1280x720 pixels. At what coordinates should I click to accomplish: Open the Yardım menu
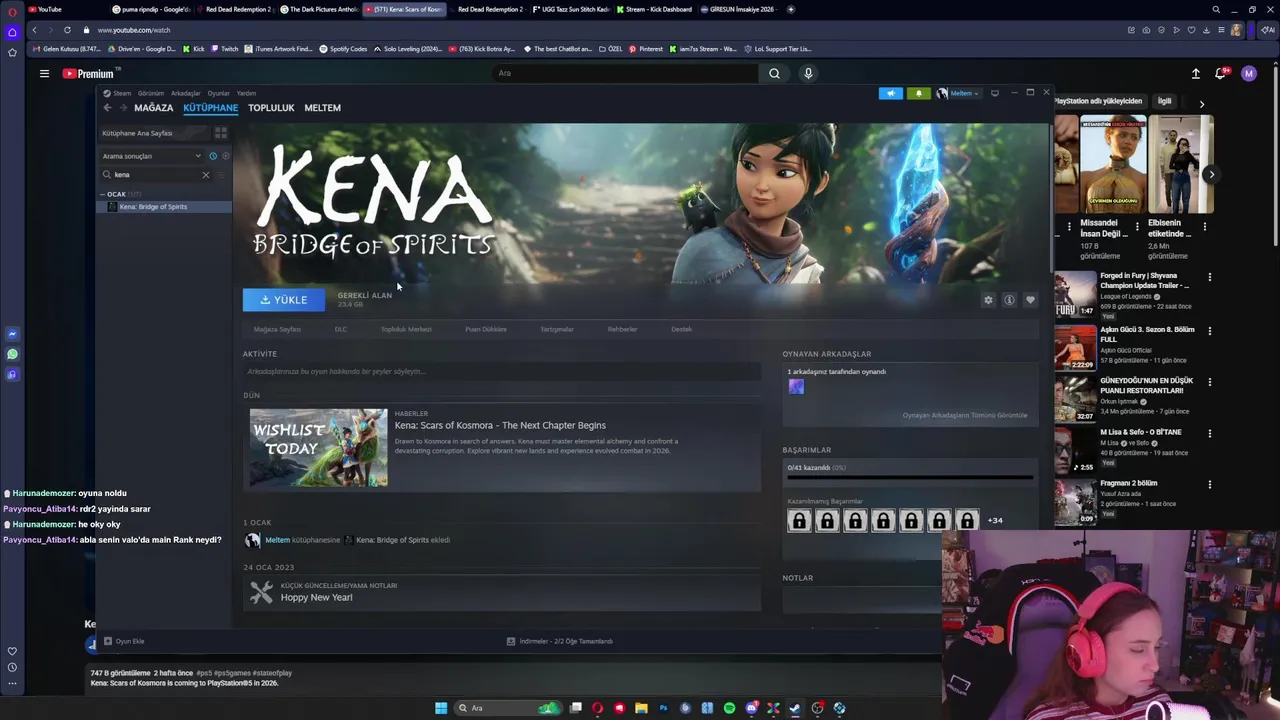pos(246,93)
